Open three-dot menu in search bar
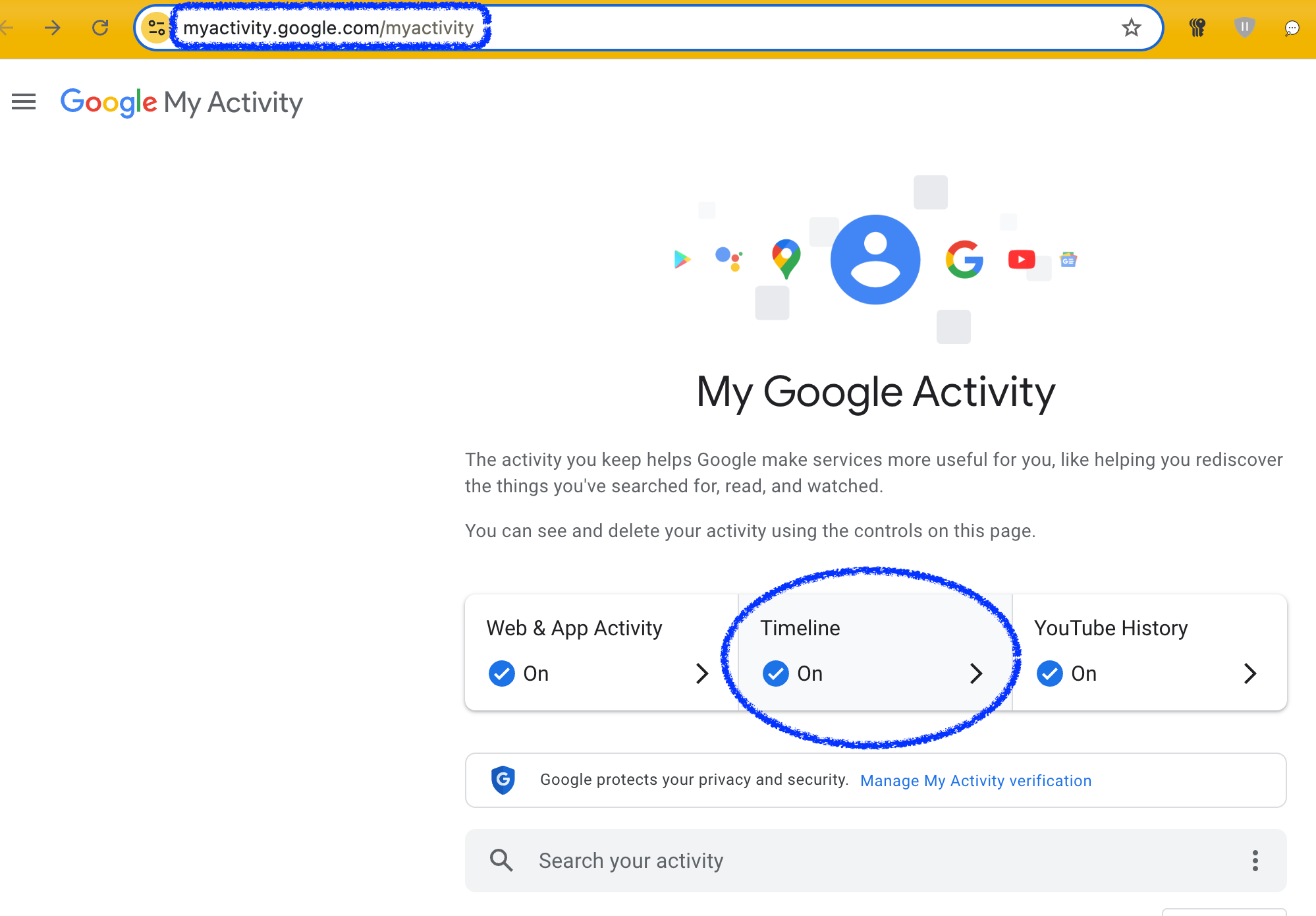Image resolution: width=1316 pixels, height=916 pixels. (1255, 861)
